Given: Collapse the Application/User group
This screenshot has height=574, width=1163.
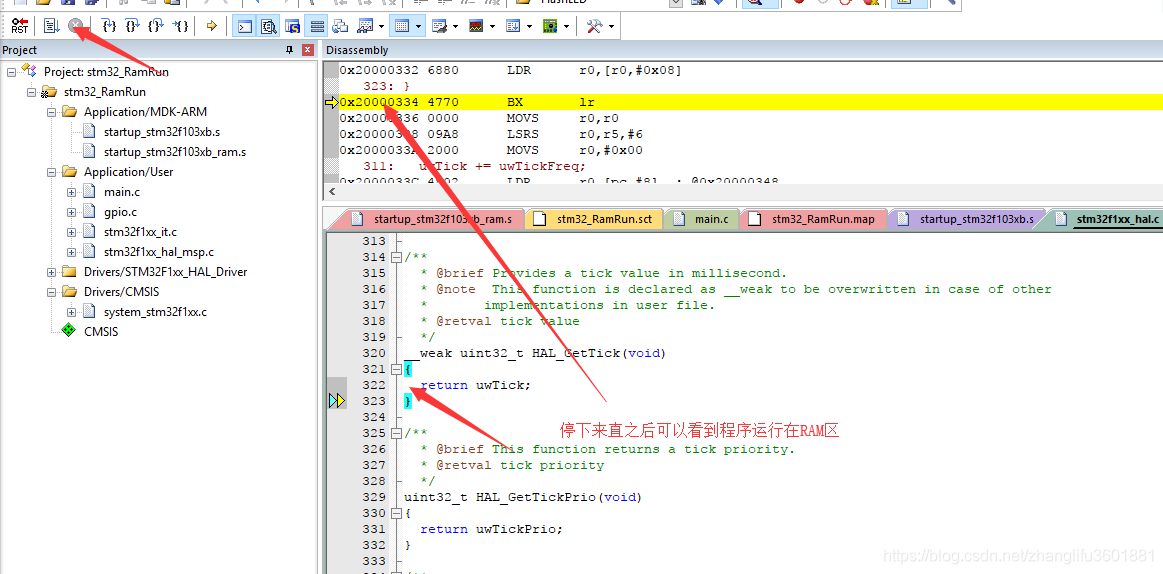Looking at the screenshot, I should point(51,172).
